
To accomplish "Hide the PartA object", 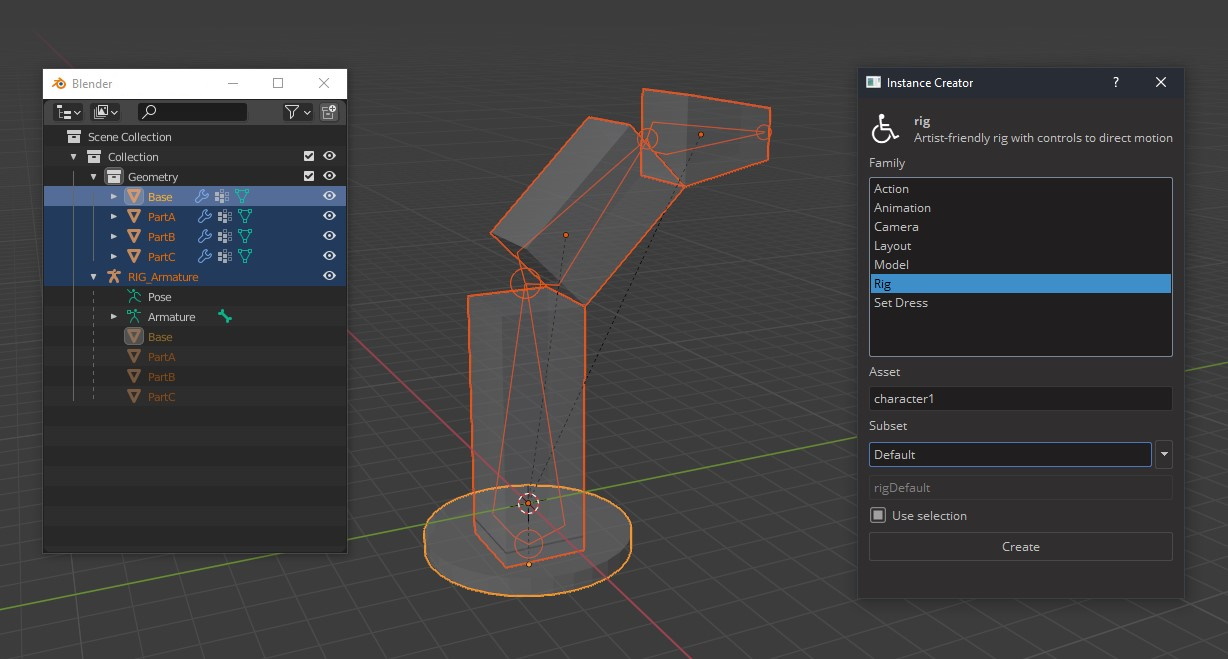I will click(329, 216).
